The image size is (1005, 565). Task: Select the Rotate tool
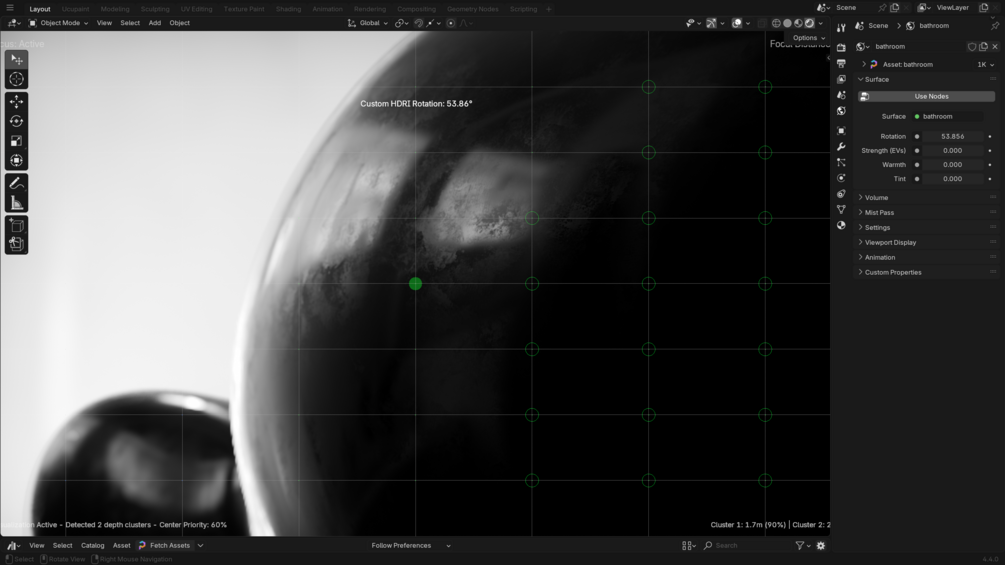pos(17,121)
